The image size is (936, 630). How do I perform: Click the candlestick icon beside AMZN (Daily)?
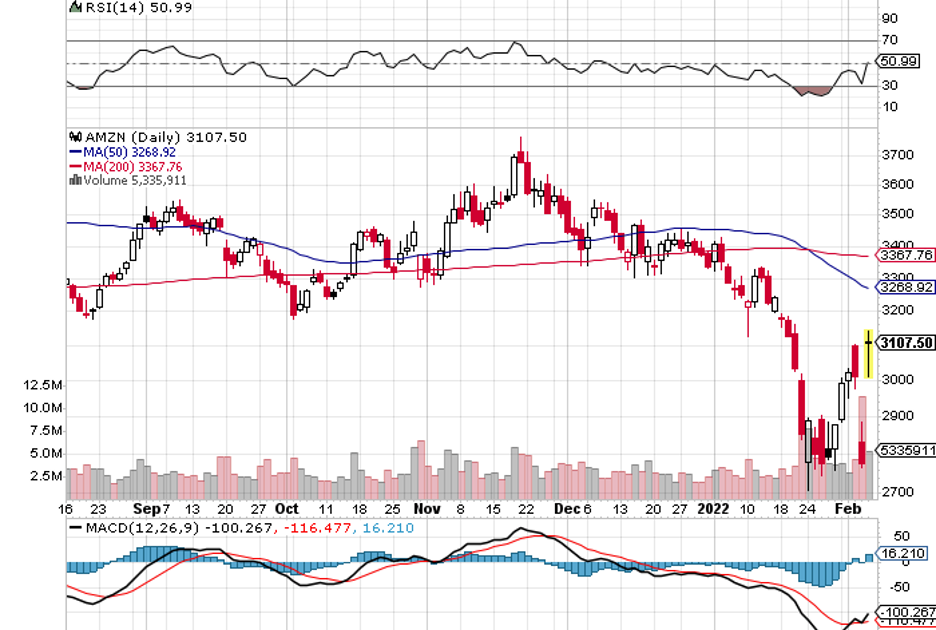coord(73,137)
